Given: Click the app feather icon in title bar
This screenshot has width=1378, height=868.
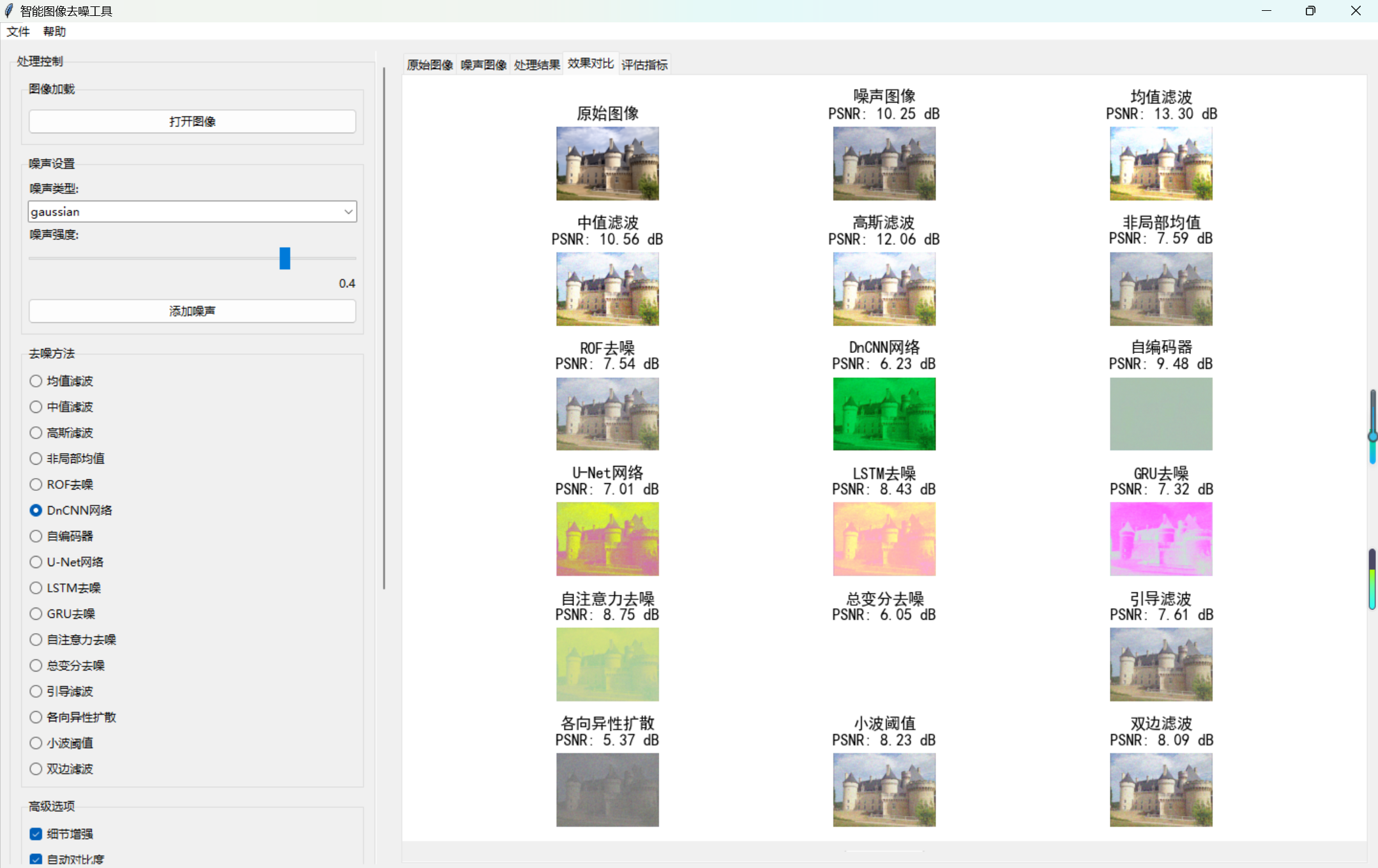Looking at the screenshot, I should (9, 11).
